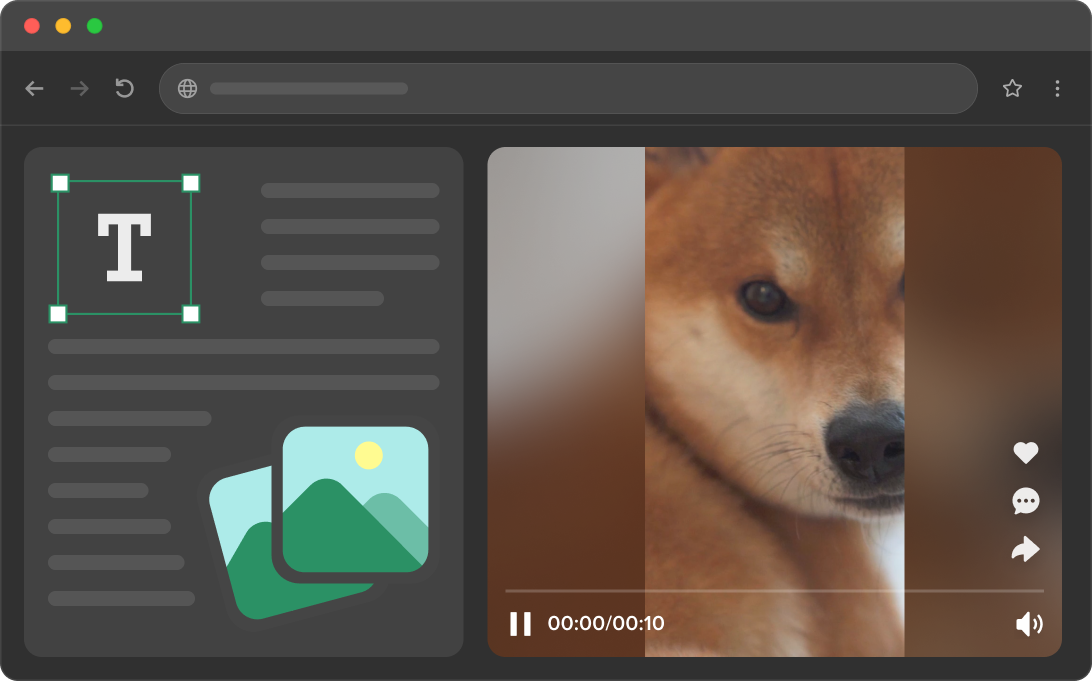This screenshot has width=1092, height=681.
Task: Click the address bar URL field
Action: (580, 88)
